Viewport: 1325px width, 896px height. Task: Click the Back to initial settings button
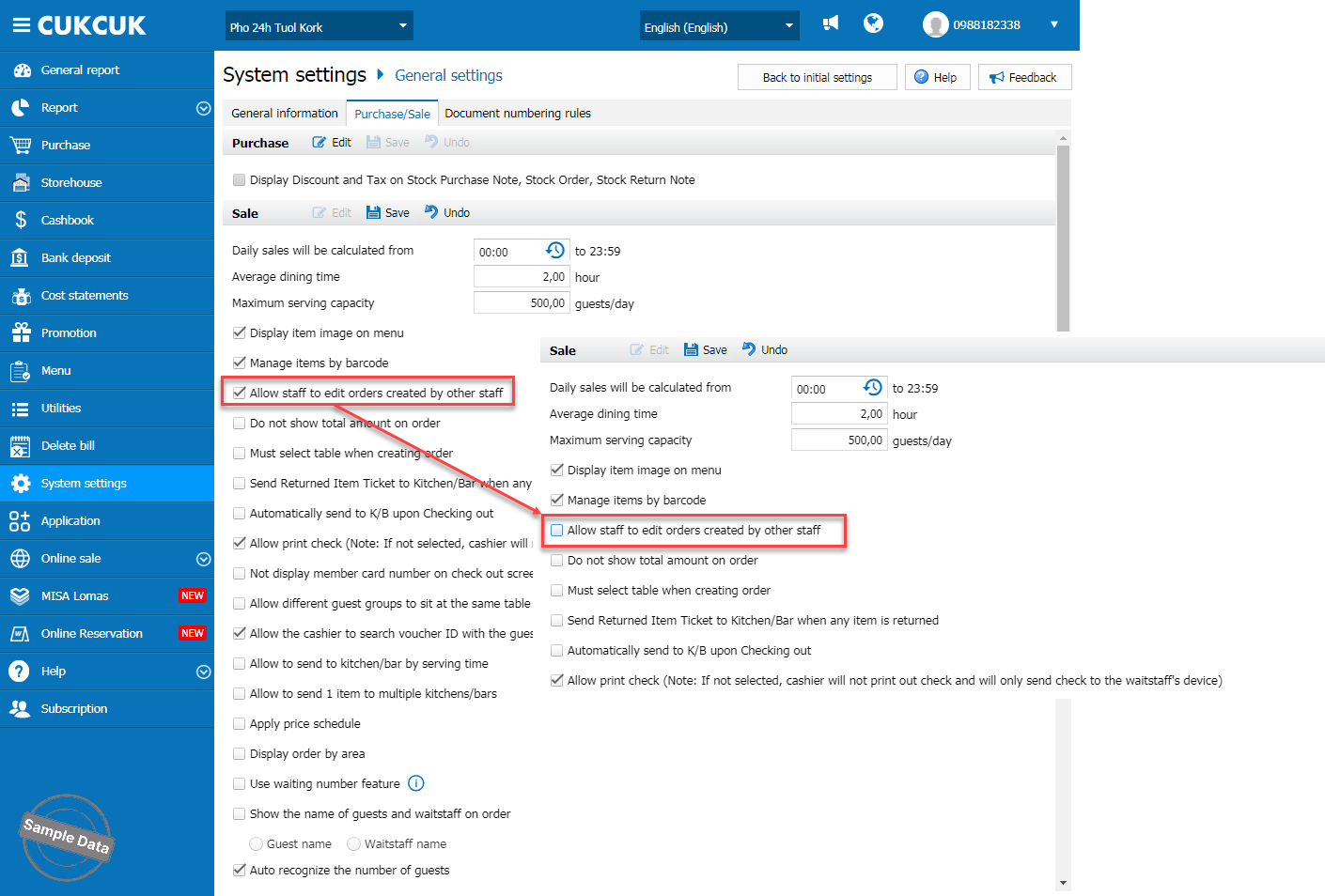pyautogui.click(x=817, y=77)
